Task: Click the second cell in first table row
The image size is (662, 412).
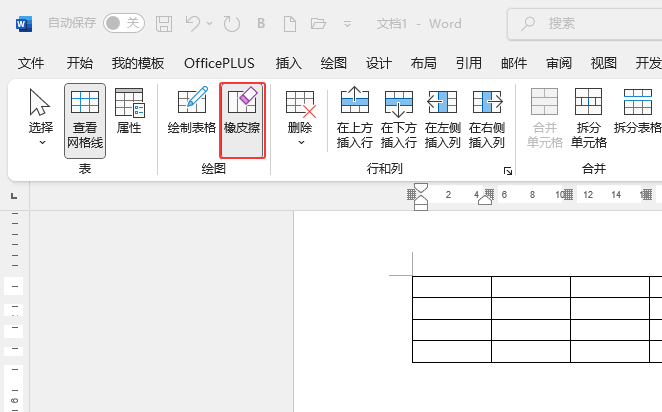Action: point(531,287)
